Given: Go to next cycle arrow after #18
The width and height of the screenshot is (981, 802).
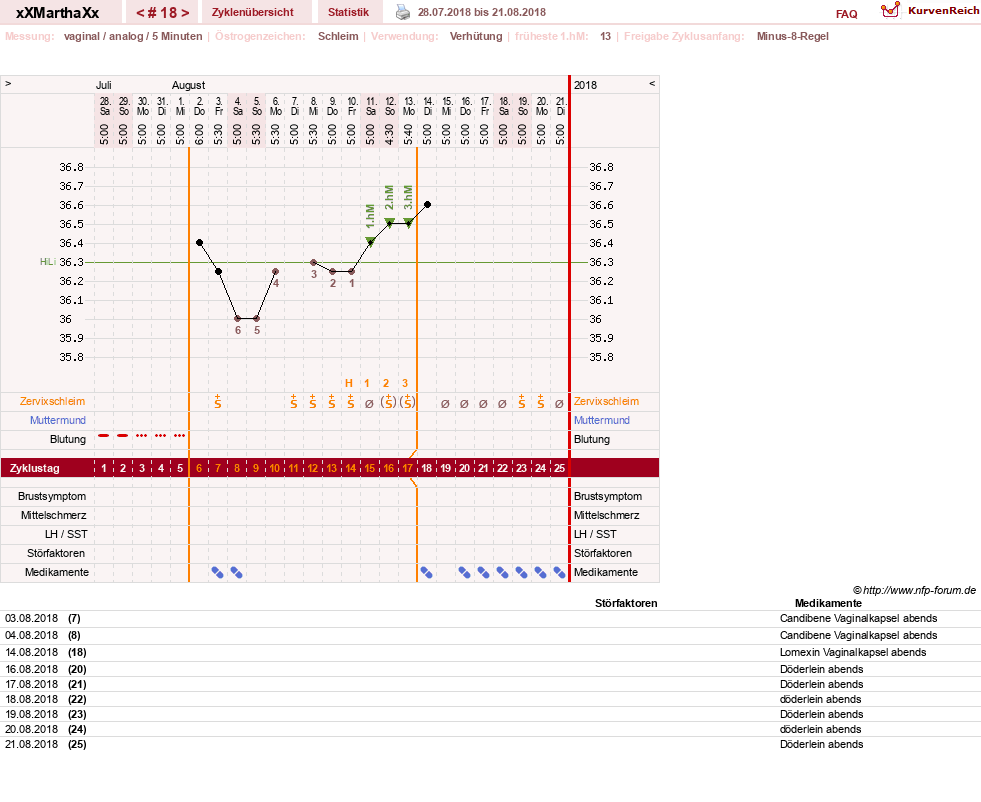Looking at the screenshot, I should point(185,13).
